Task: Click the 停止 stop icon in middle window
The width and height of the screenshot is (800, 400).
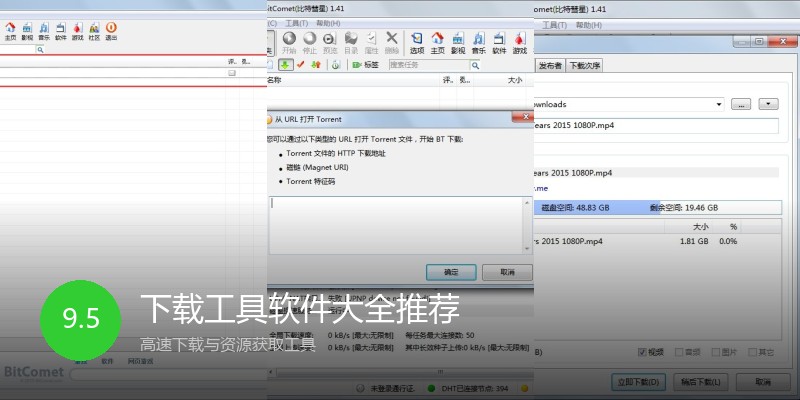Action: [310, 43]
